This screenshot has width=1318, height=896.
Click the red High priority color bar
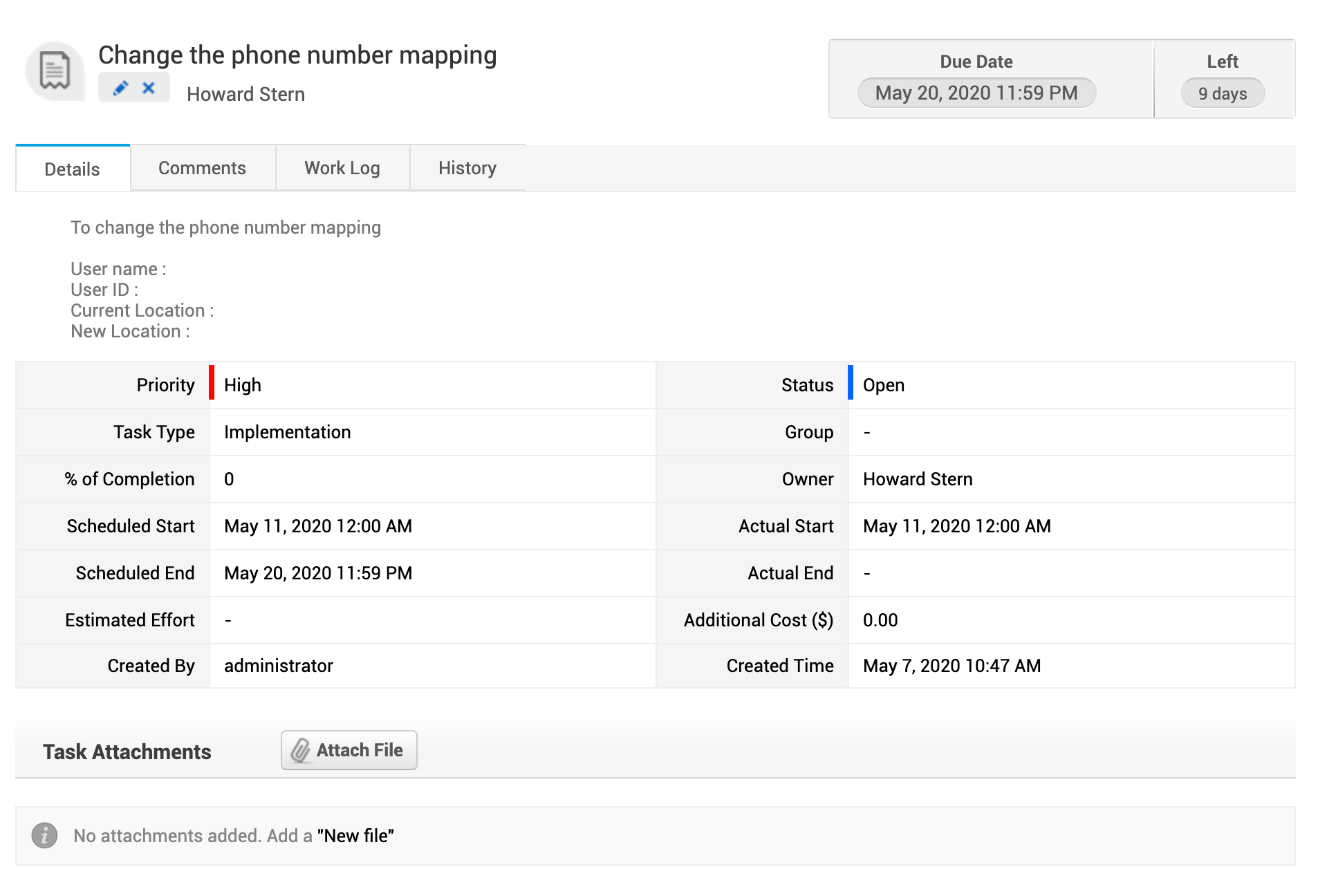212,382
